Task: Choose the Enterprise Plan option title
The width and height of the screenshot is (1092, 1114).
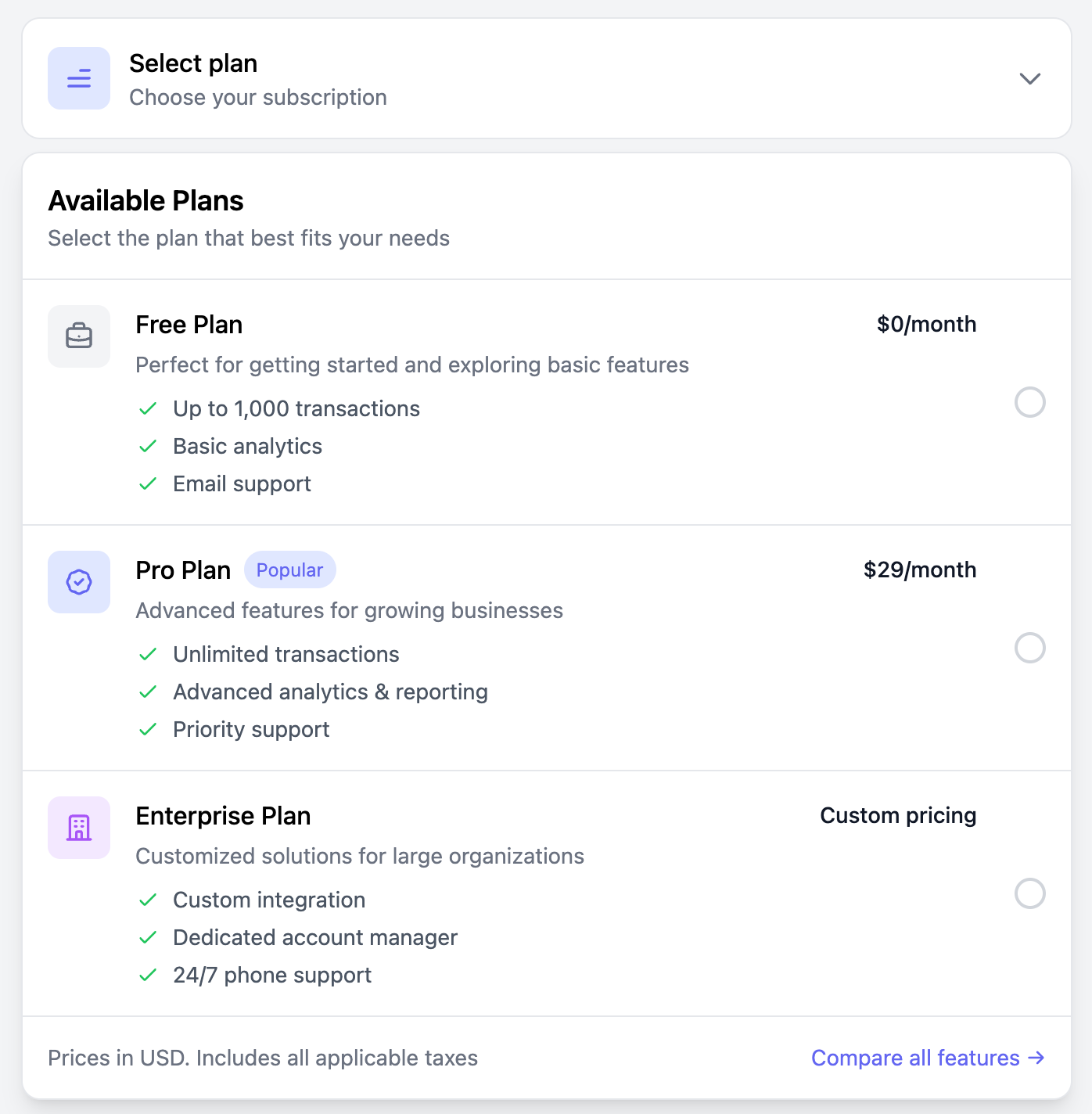Action: pyautogui.click(x=223, y=816)
